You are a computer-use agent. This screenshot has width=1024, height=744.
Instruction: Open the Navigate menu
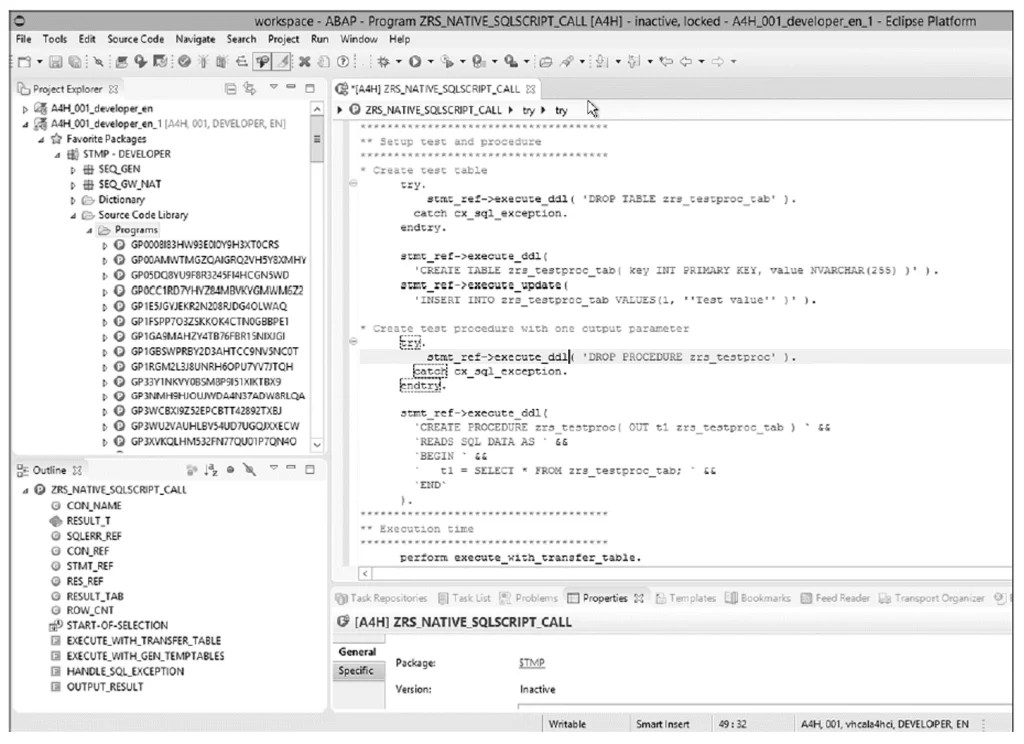click(x=195, y=39)
